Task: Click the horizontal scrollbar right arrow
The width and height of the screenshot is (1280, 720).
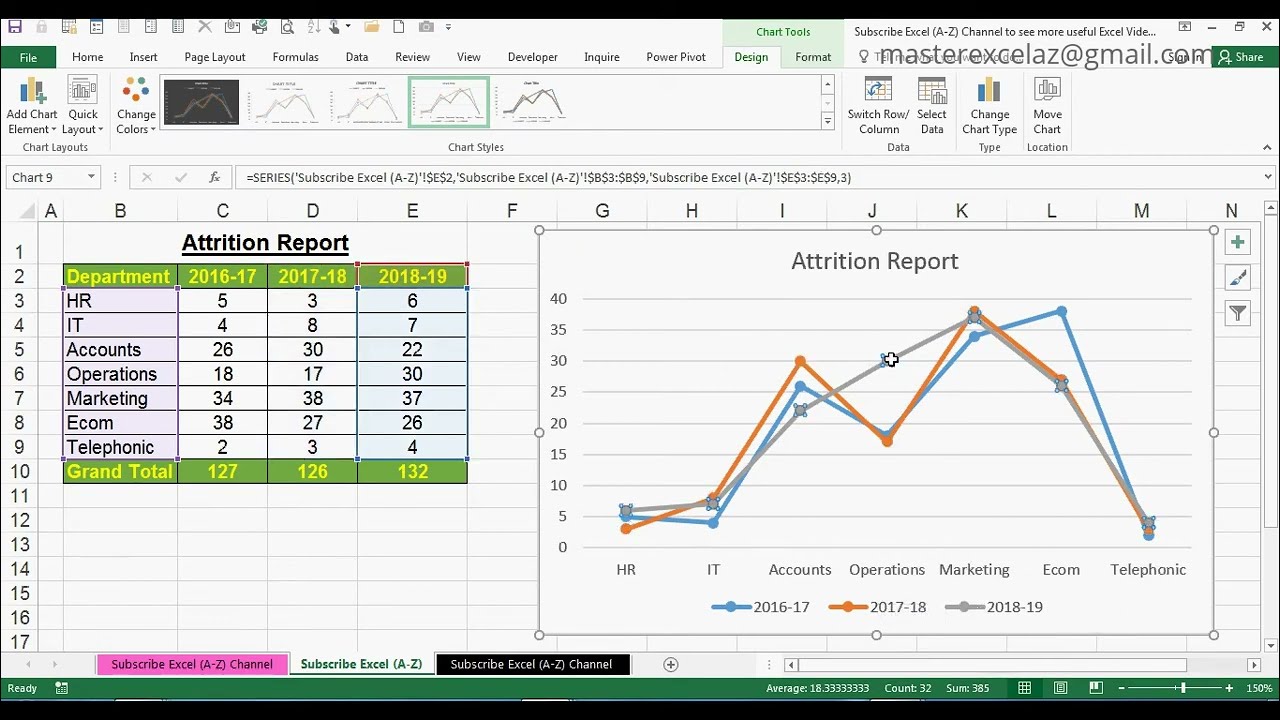Action: [1254, 665]
